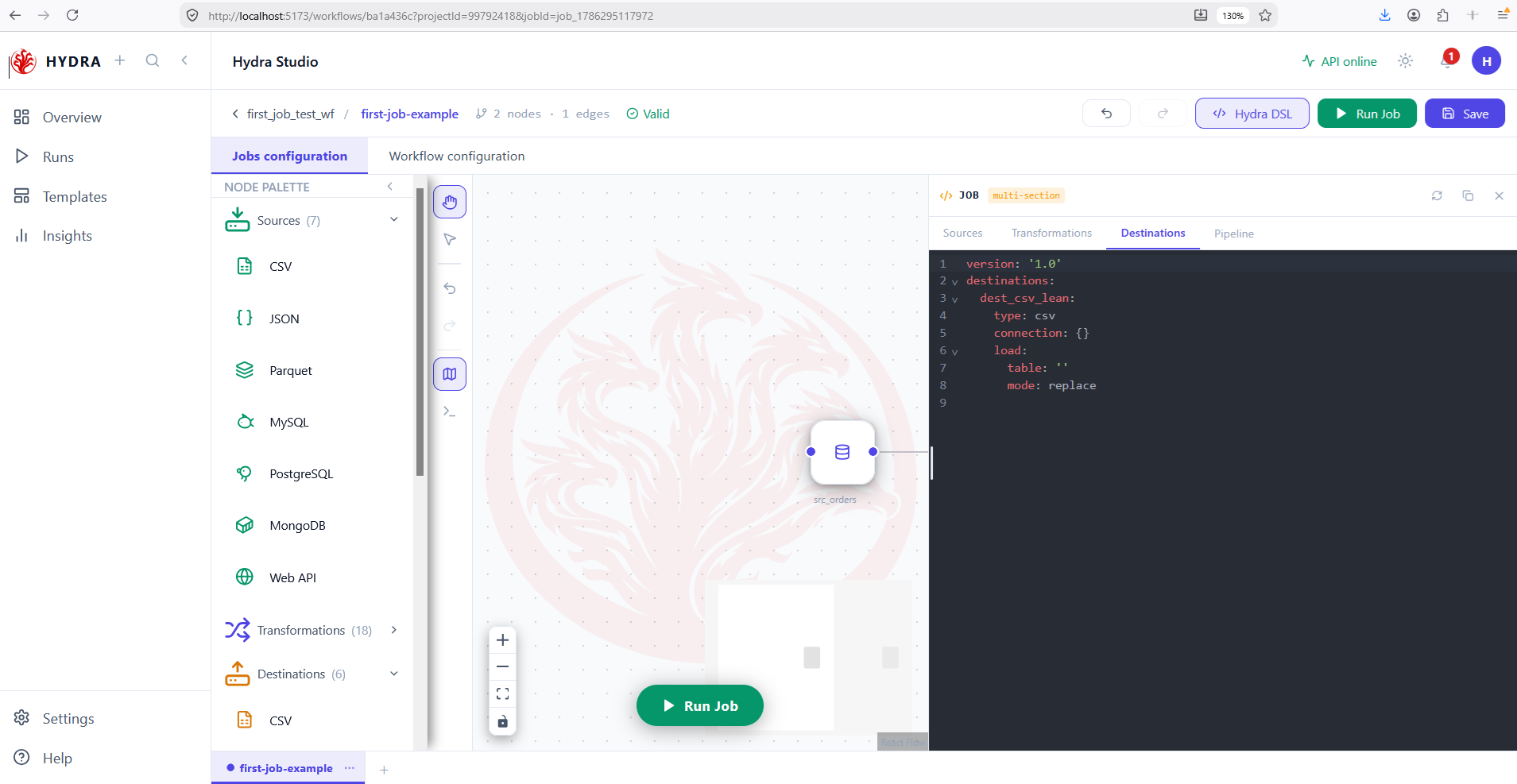Click the API online status indicator
The width and height of the screenshot is (1517, 784).
[1340, 61]
